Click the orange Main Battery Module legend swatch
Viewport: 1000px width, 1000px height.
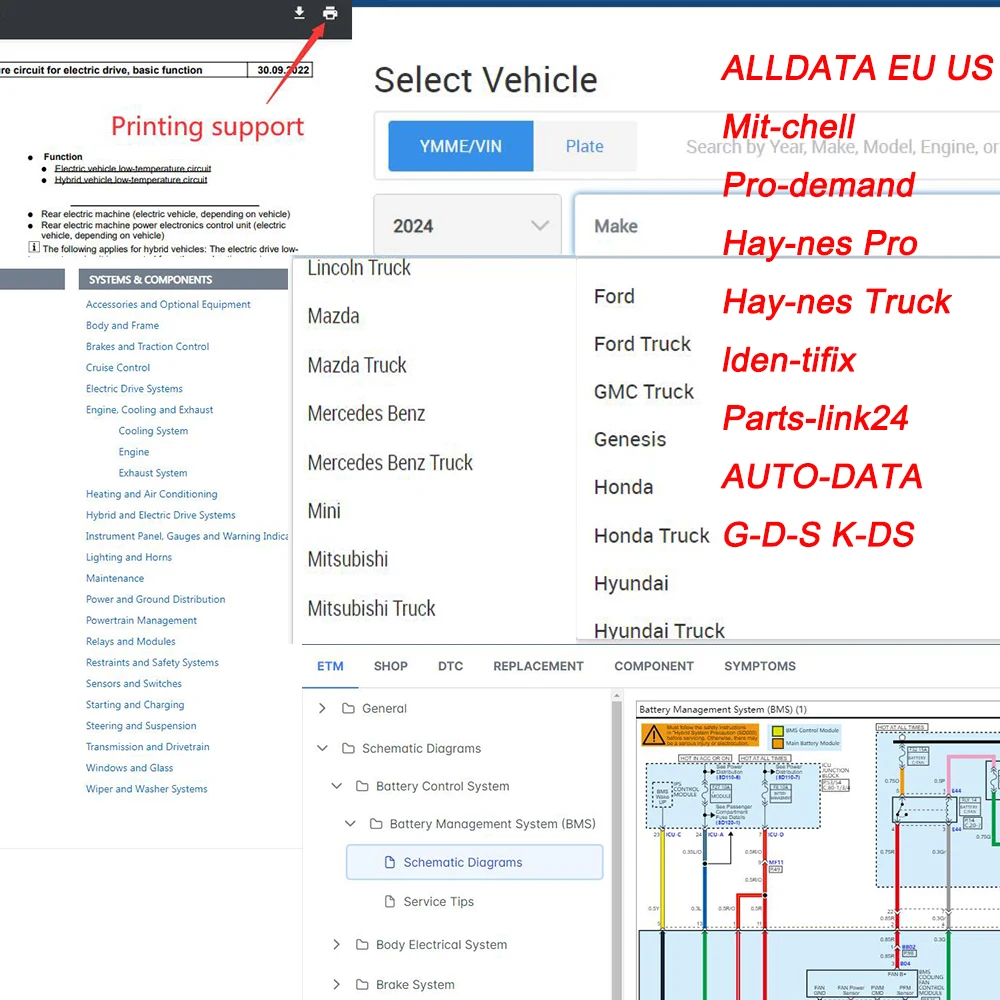[x=778, y=743]
